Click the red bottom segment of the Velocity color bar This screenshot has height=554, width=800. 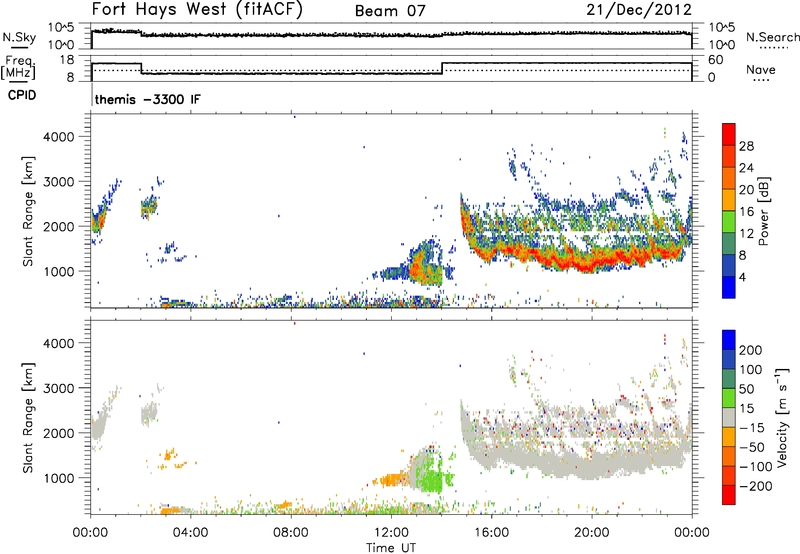(729, 495)
